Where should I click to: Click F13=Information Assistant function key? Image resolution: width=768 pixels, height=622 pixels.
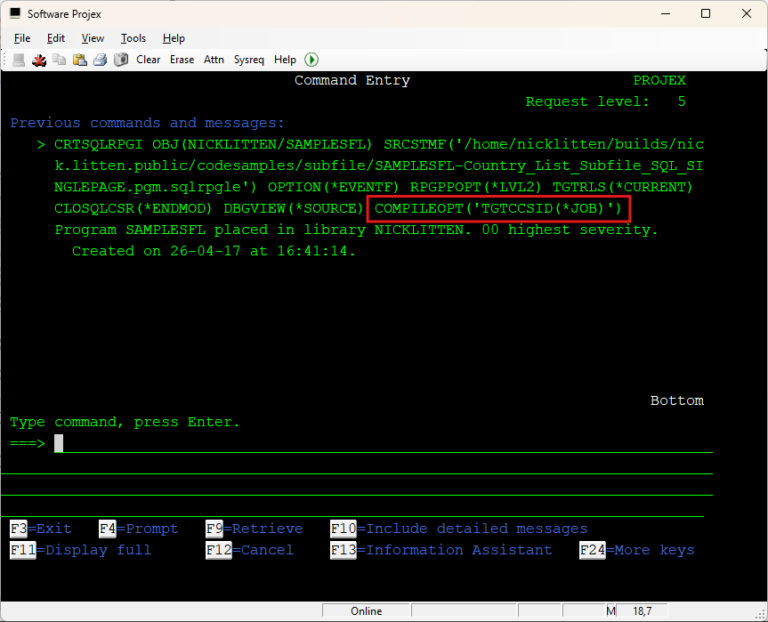click(441, 550)
